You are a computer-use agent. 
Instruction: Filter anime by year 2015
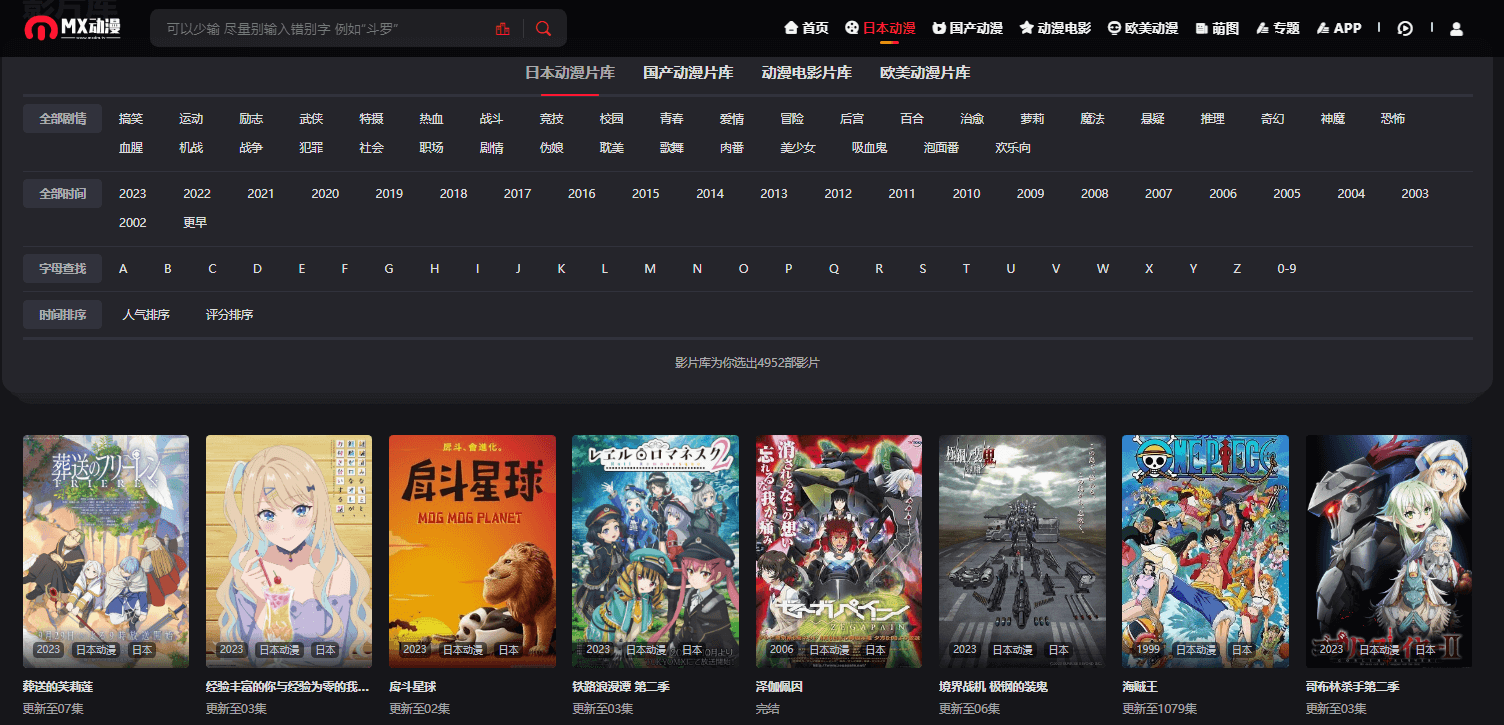coord(645,193)
